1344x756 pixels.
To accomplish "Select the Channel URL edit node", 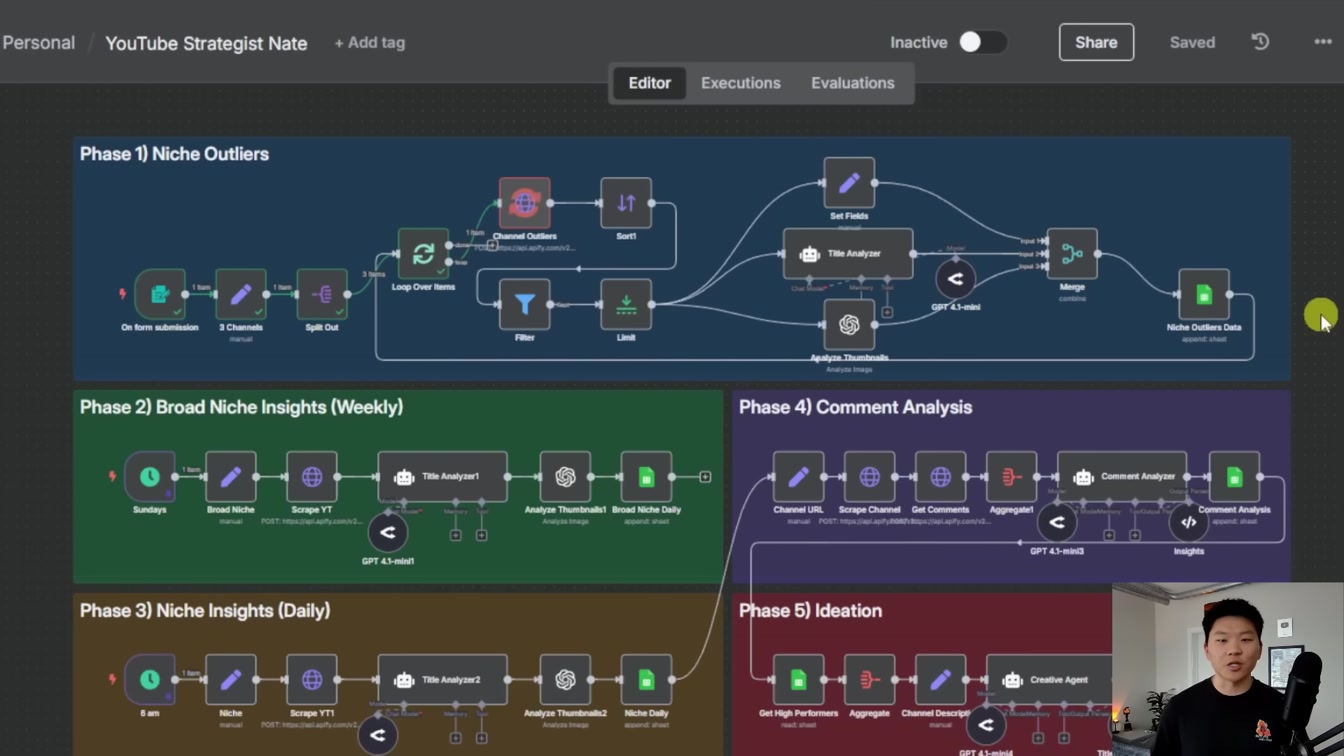I will (798, 477).
